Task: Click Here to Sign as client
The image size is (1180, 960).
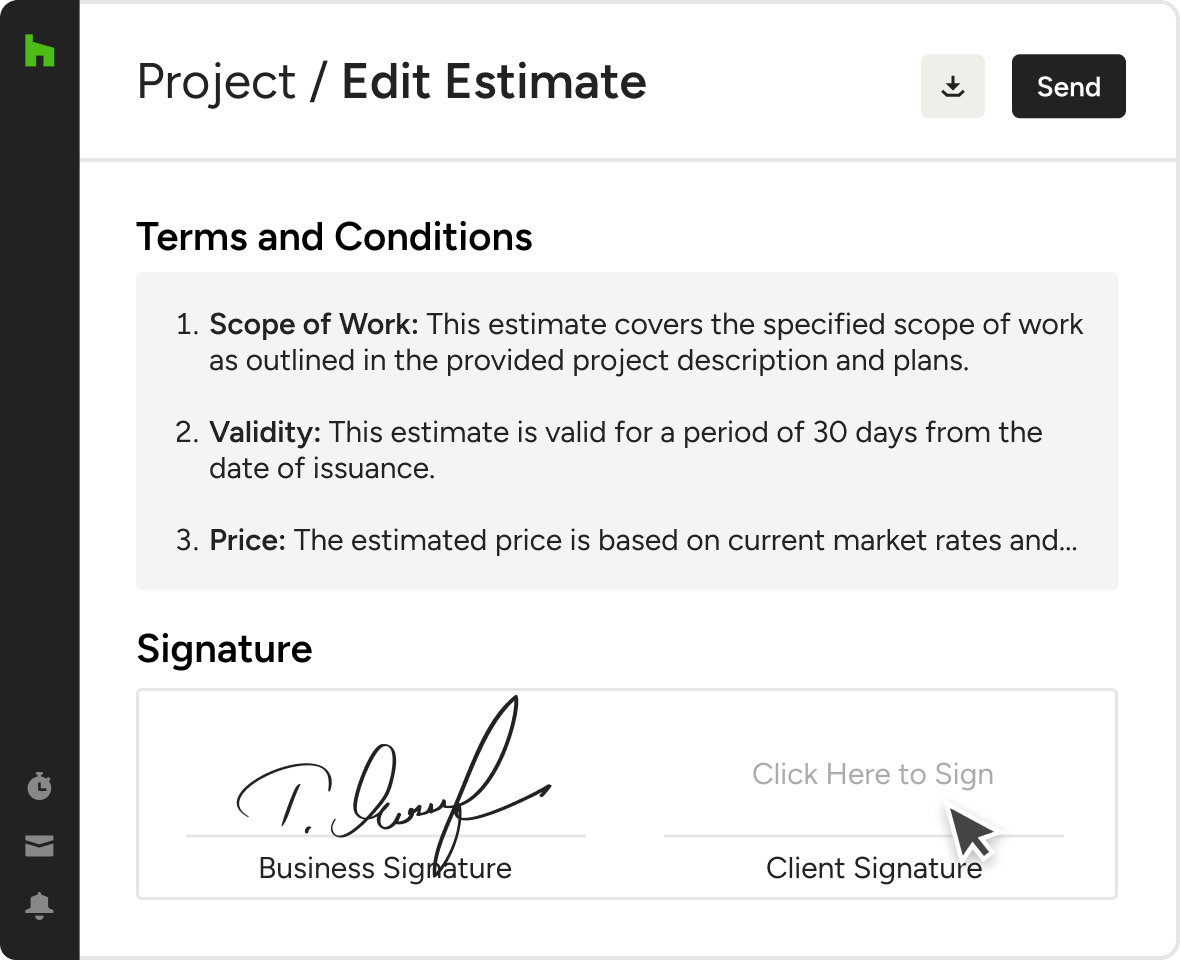Action: point(872,774)
